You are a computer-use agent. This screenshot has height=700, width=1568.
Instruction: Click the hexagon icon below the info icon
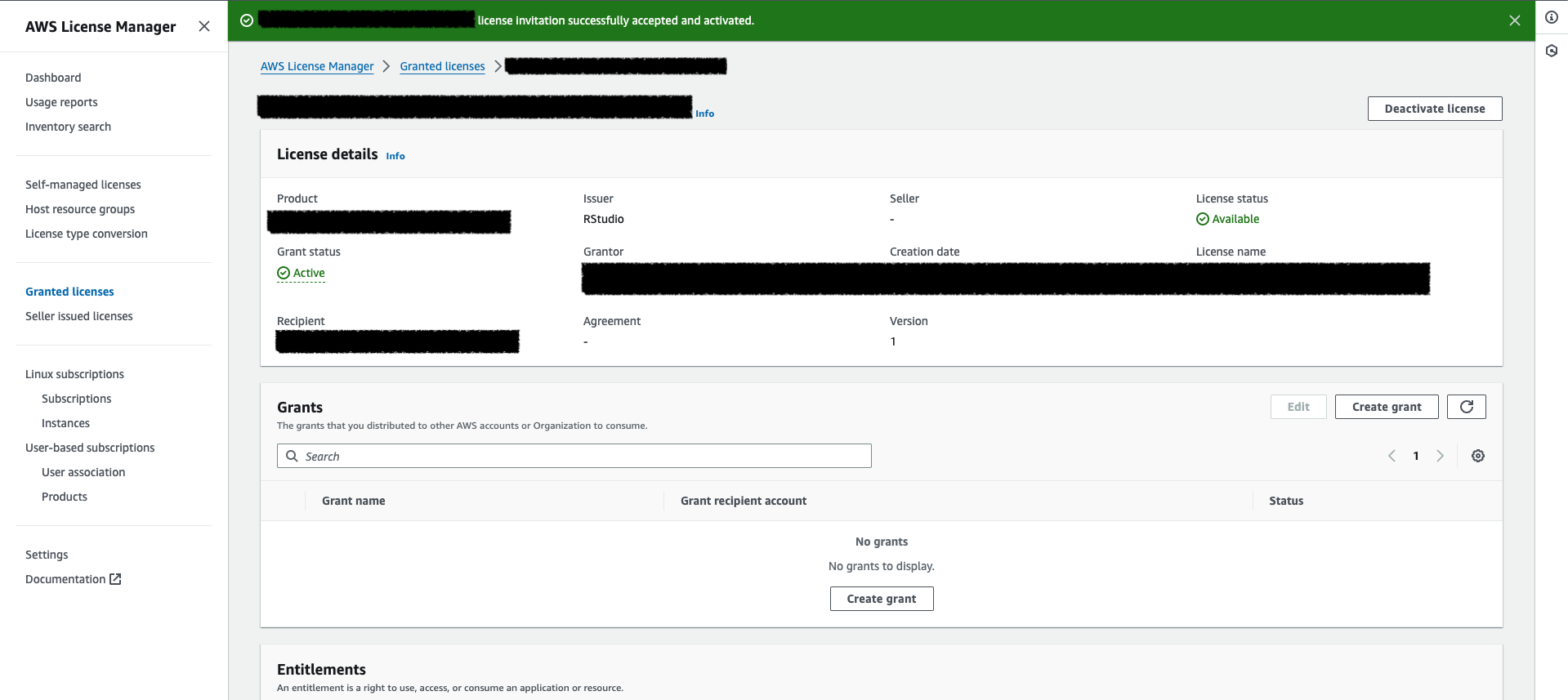click(1552, 51)
